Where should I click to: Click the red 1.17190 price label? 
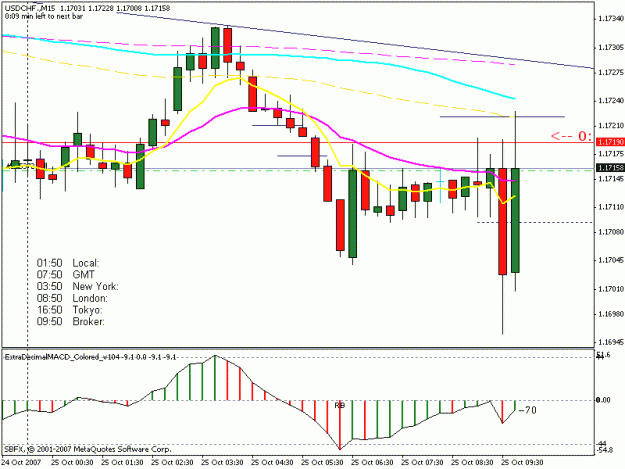610,142
